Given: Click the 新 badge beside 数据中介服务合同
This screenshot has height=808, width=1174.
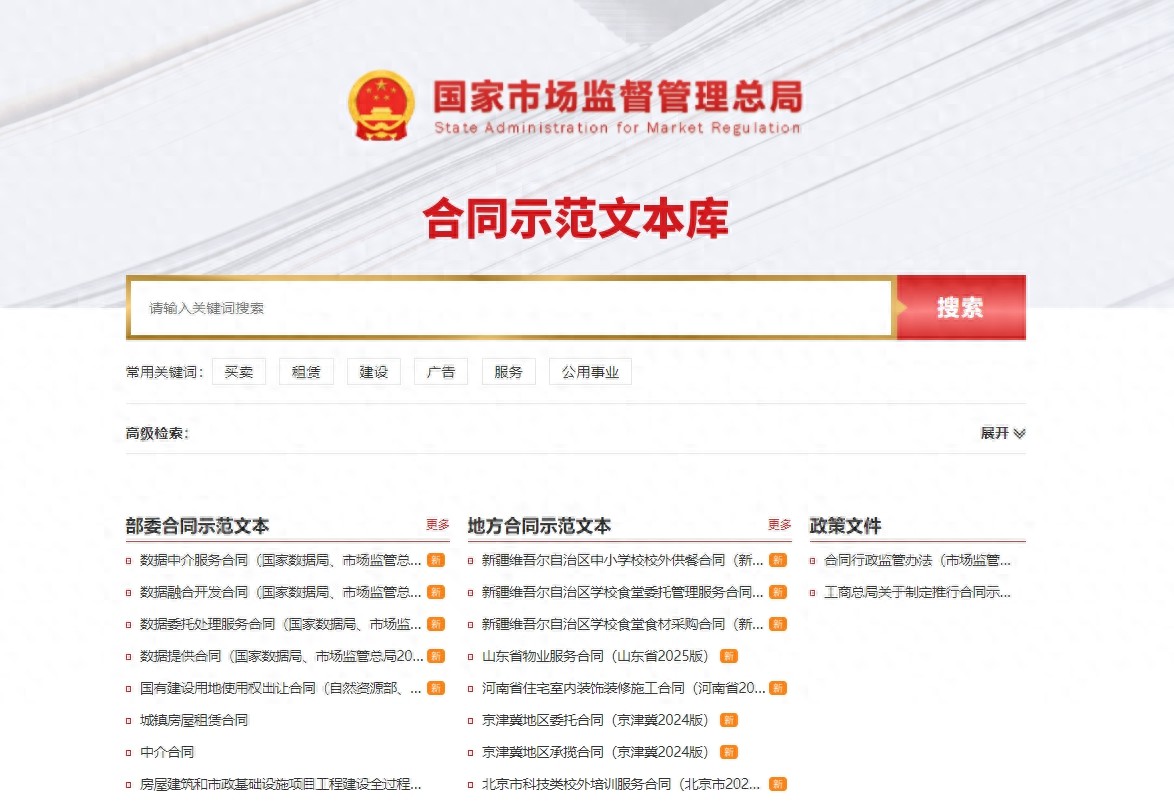Looking at the screenshot, I should [434, 561].
